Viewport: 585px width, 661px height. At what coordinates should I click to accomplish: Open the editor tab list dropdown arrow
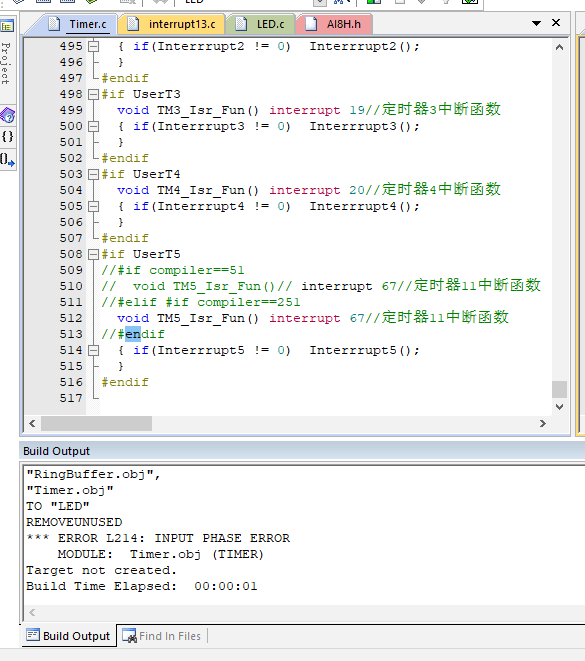pyautogui.click(x=536, y=23)
